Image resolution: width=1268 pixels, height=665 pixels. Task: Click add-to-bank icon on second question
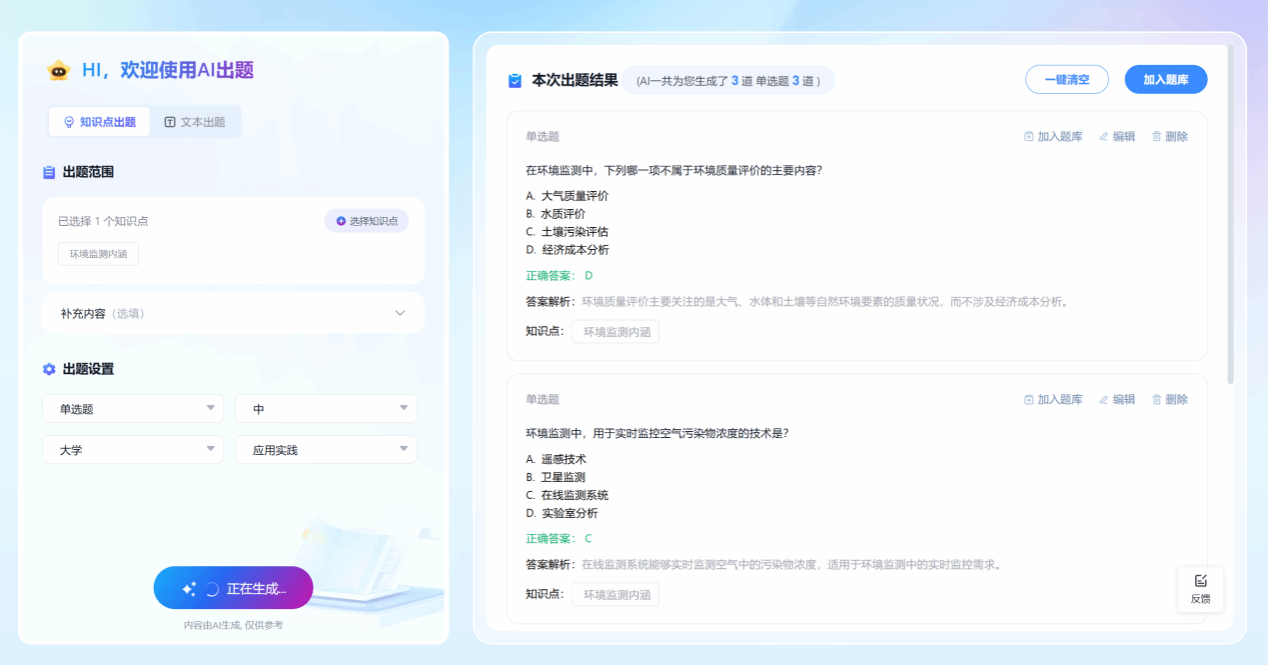[1029, 400]
